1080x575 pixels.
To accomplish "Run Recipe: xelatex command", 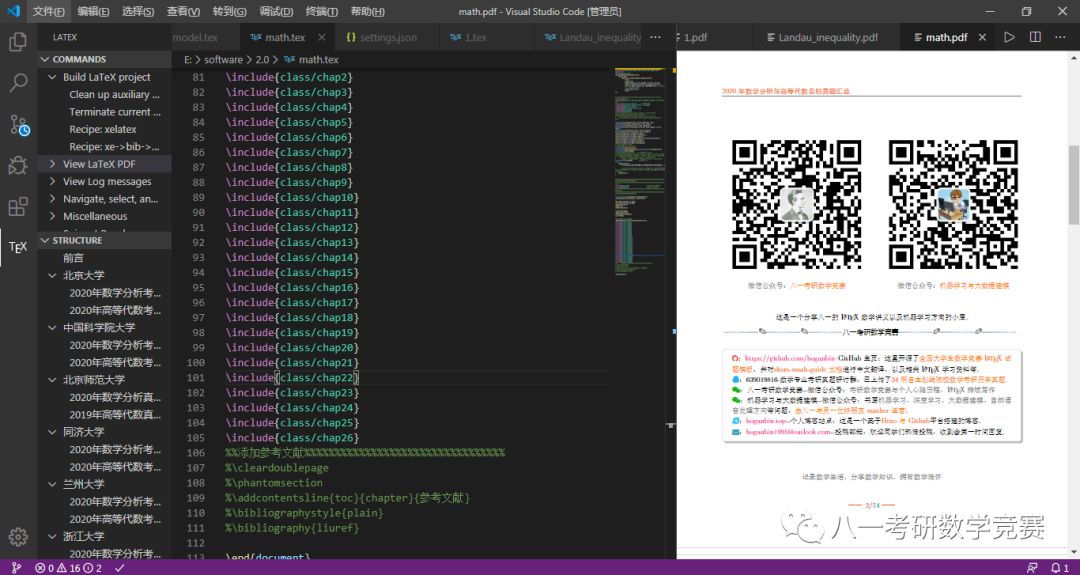I will (x=103, y=129).
